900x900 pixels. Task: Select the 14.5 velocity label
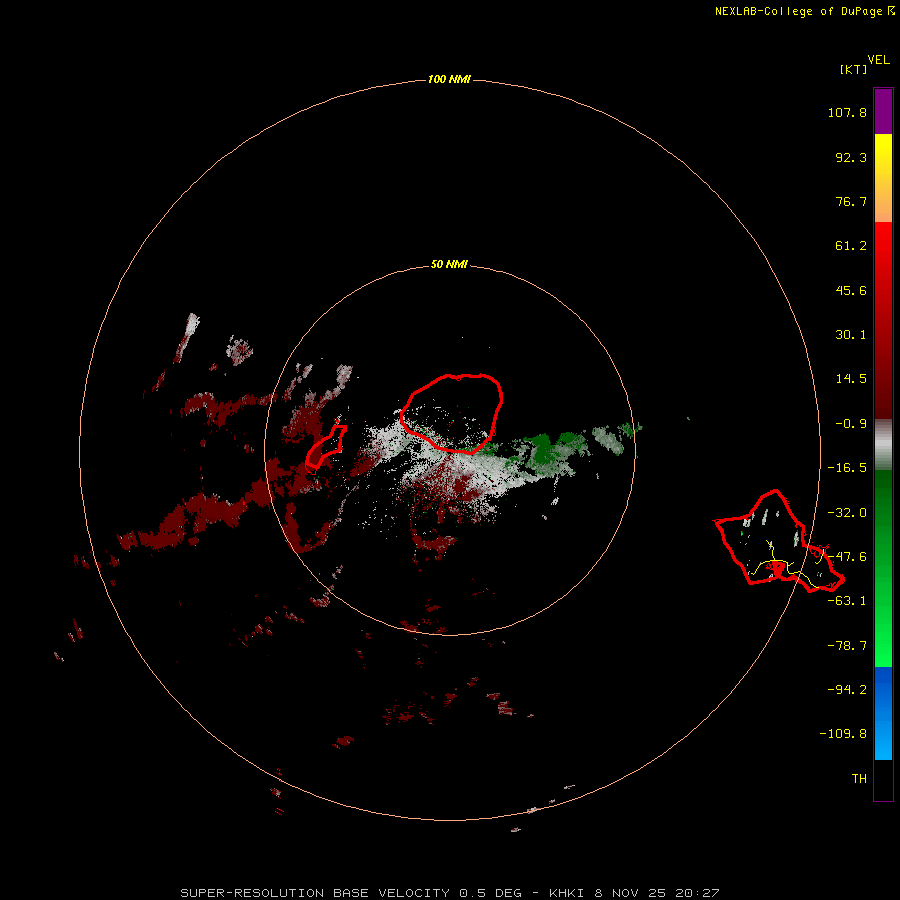851,379
